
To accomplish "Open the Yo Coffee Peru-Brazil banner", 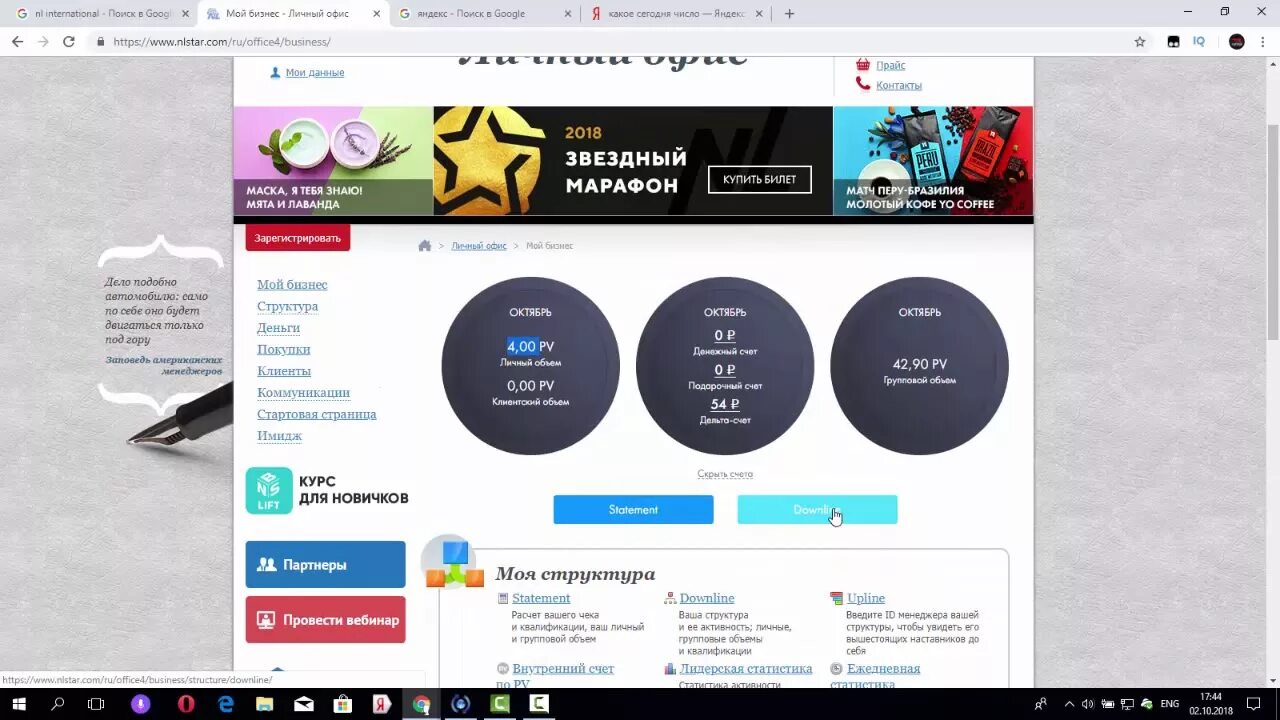I will [x=933, y=161].
